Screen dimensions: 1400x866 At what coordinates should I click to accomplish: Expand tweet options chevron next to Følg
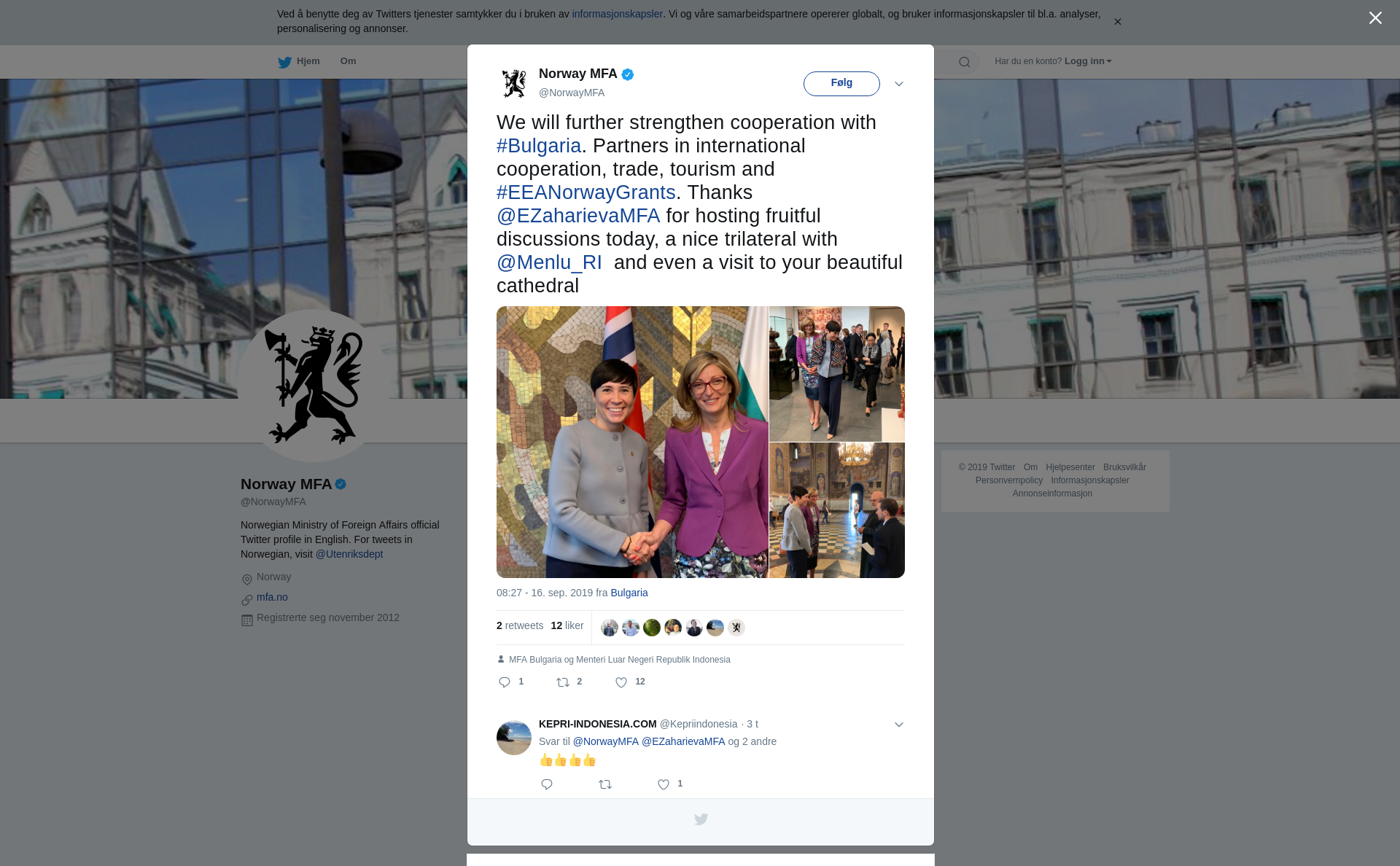[x=899, y=84]
